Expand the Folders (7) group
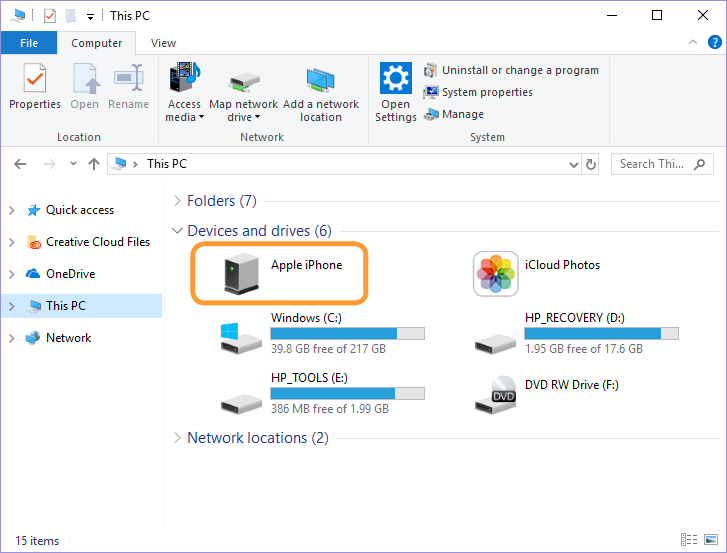 click(x=177, y=201)
